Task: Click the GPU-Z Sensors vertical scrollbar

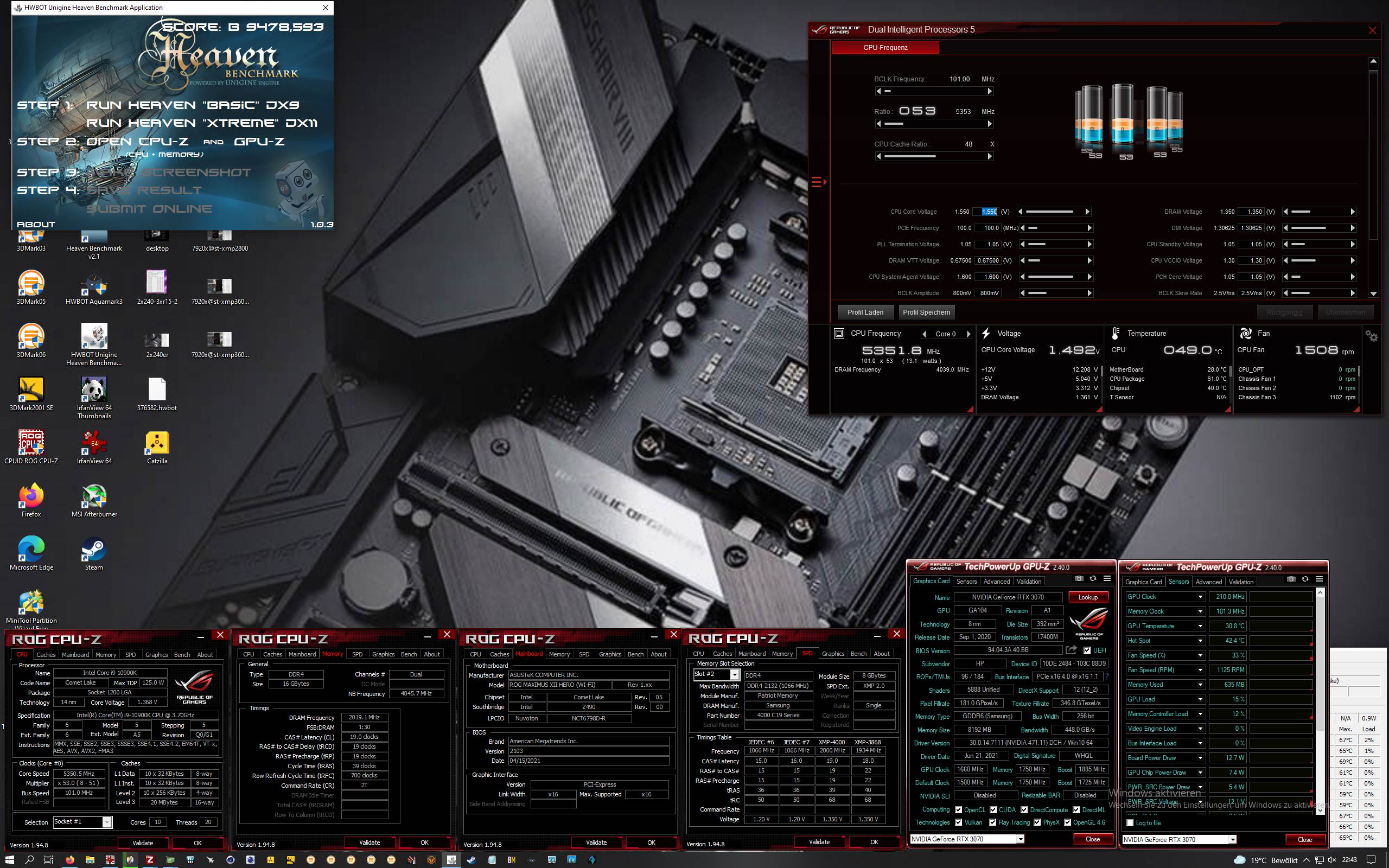Action: (1320, 700)
